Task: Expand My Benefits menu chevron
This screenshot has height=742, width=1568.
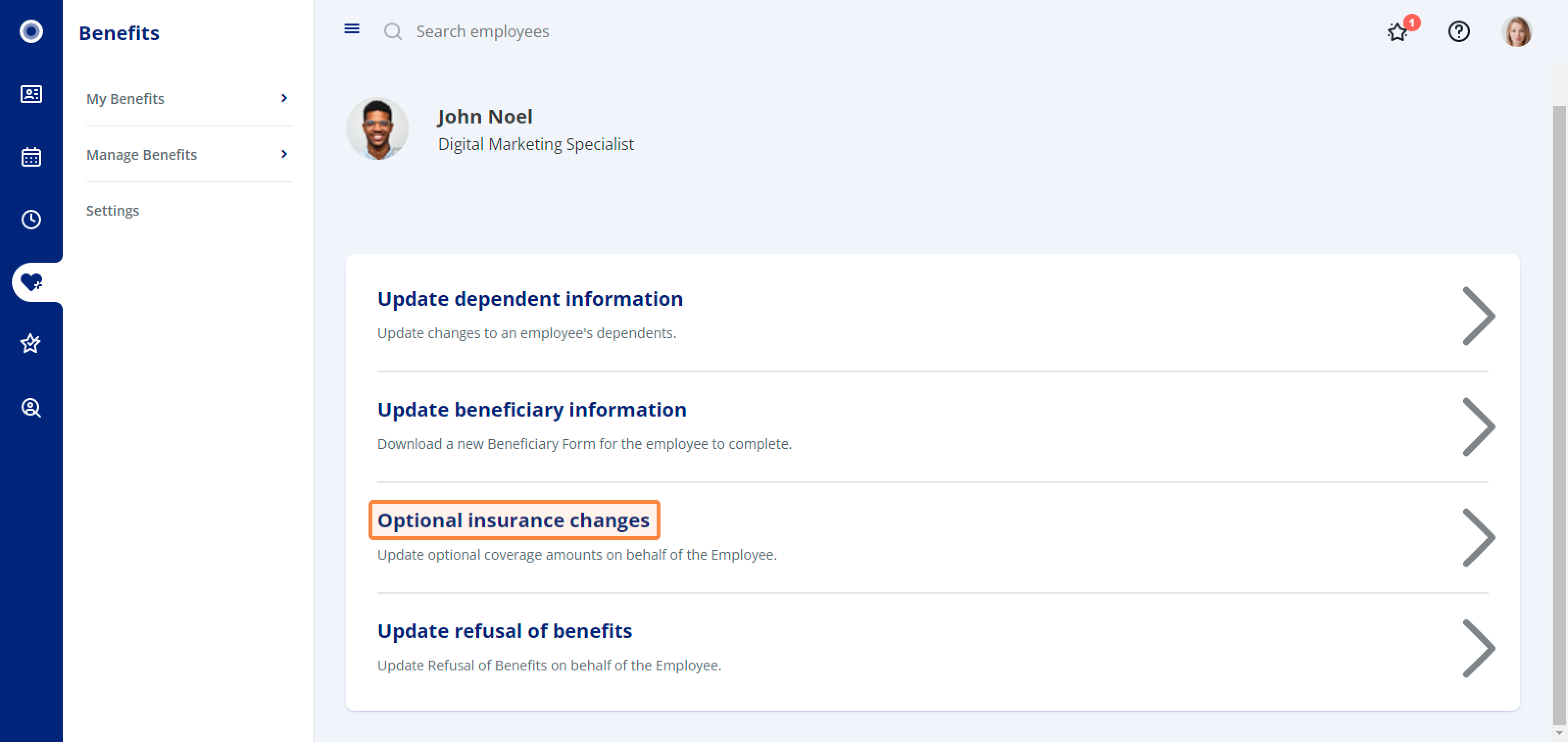Action: [284, 98]
